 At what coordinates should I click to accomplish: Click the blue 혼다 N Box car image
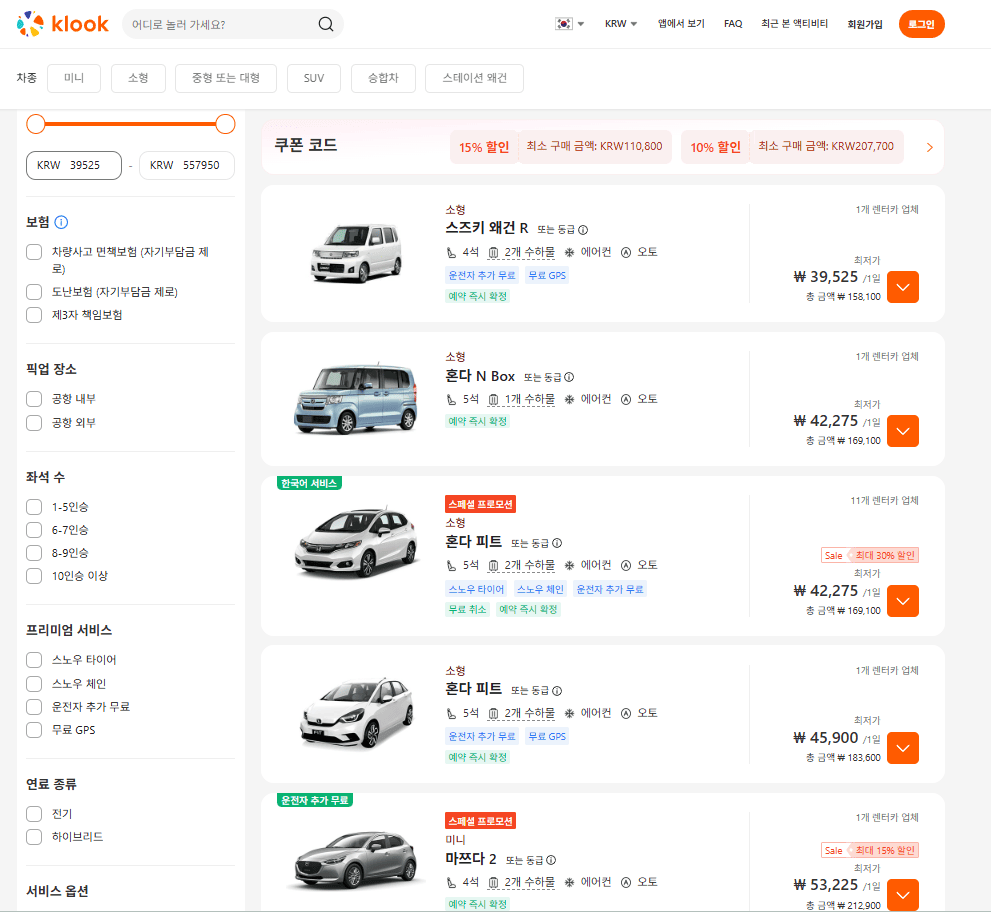click(356, 399)
